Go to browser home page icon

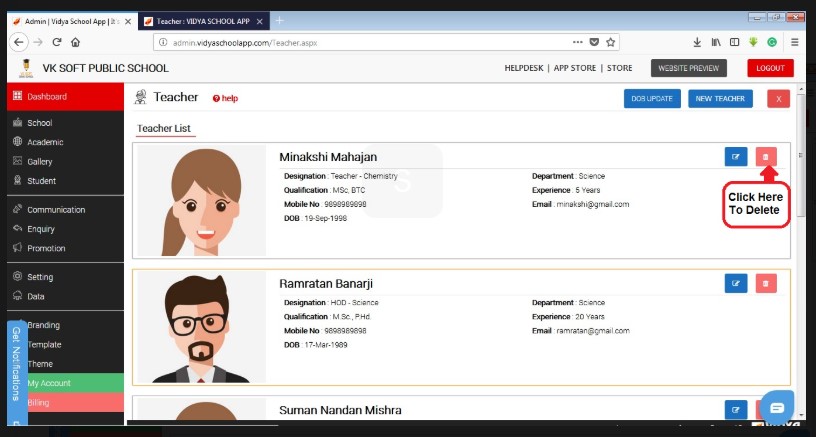(75, 42)
